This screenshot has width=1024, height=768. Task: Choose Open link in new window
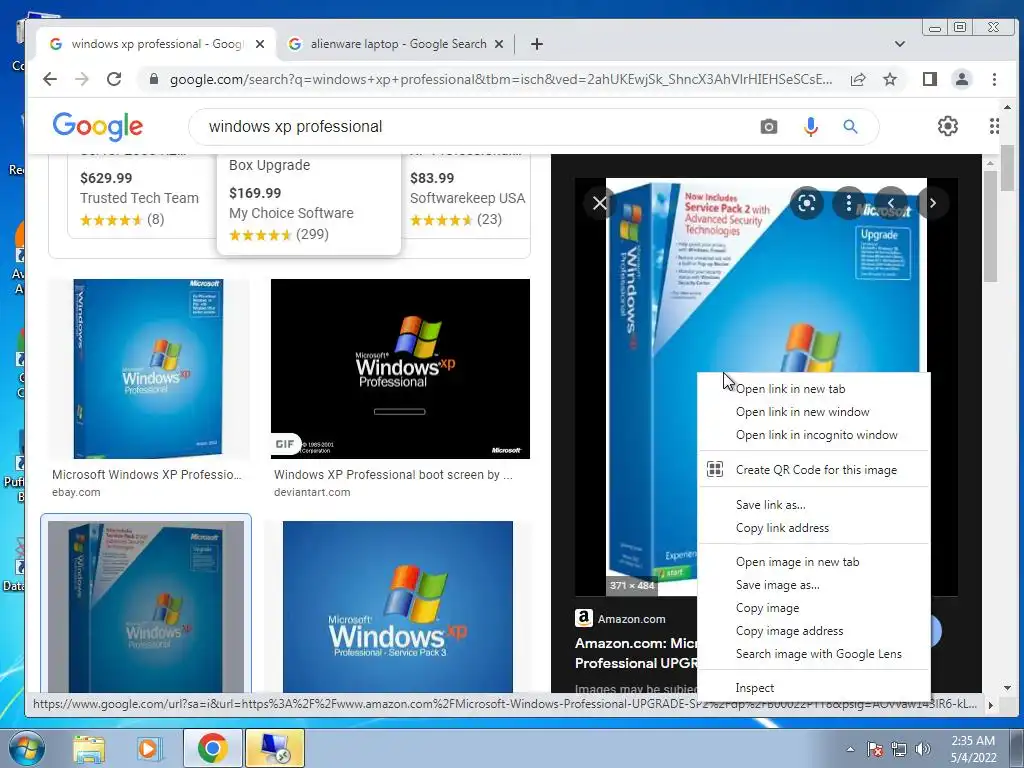[x=814, y=412]
